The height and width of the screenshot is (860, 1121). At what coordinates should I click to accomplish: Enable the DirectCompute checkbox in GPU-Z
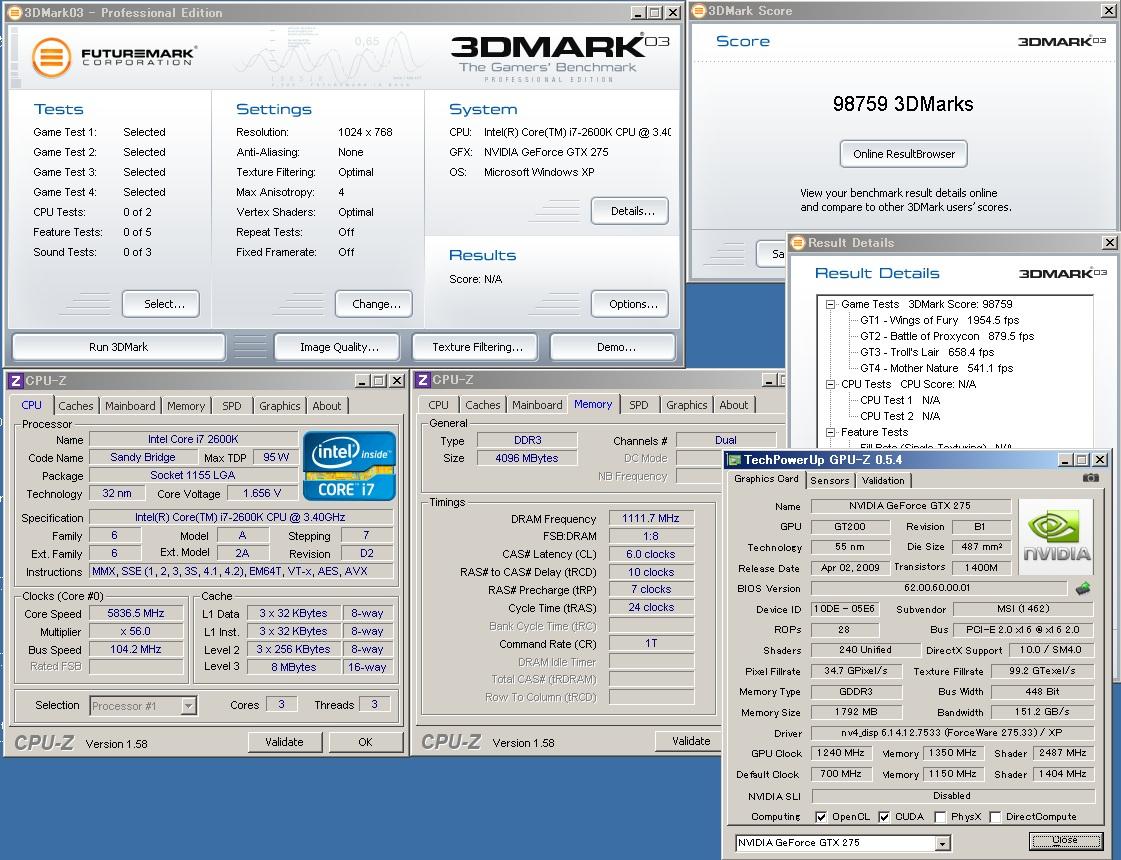click(994, 816)
